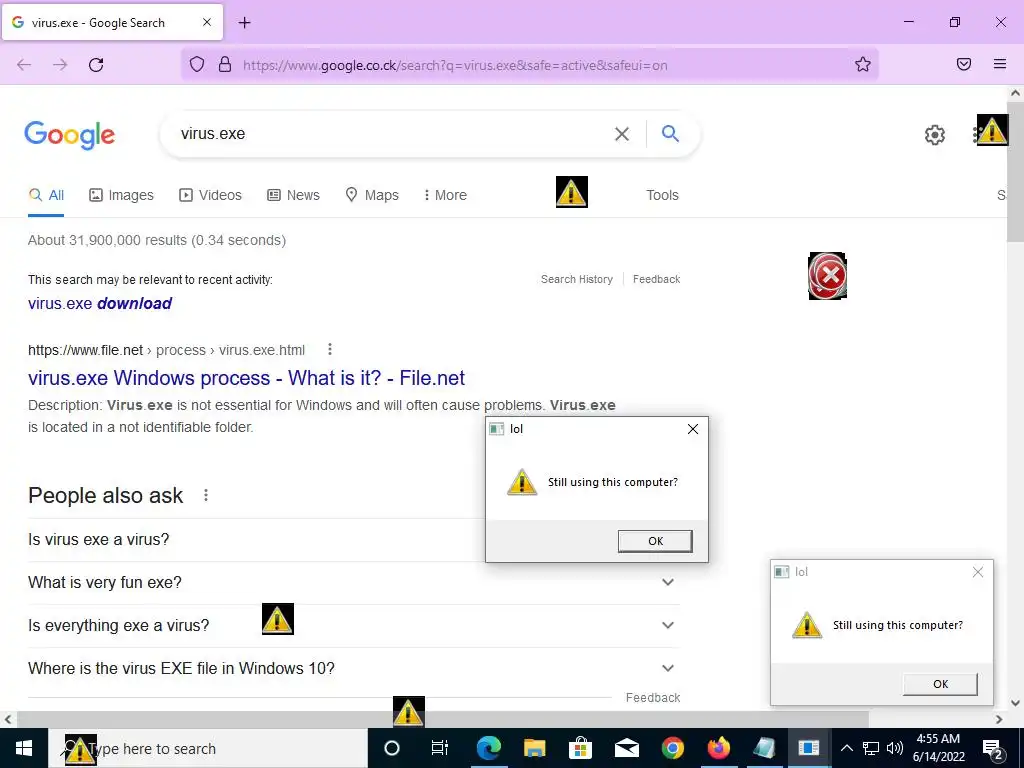This screenshot has height=768, width=1024.
Task: Open the Pocket save icon
Action: [964, 64]
